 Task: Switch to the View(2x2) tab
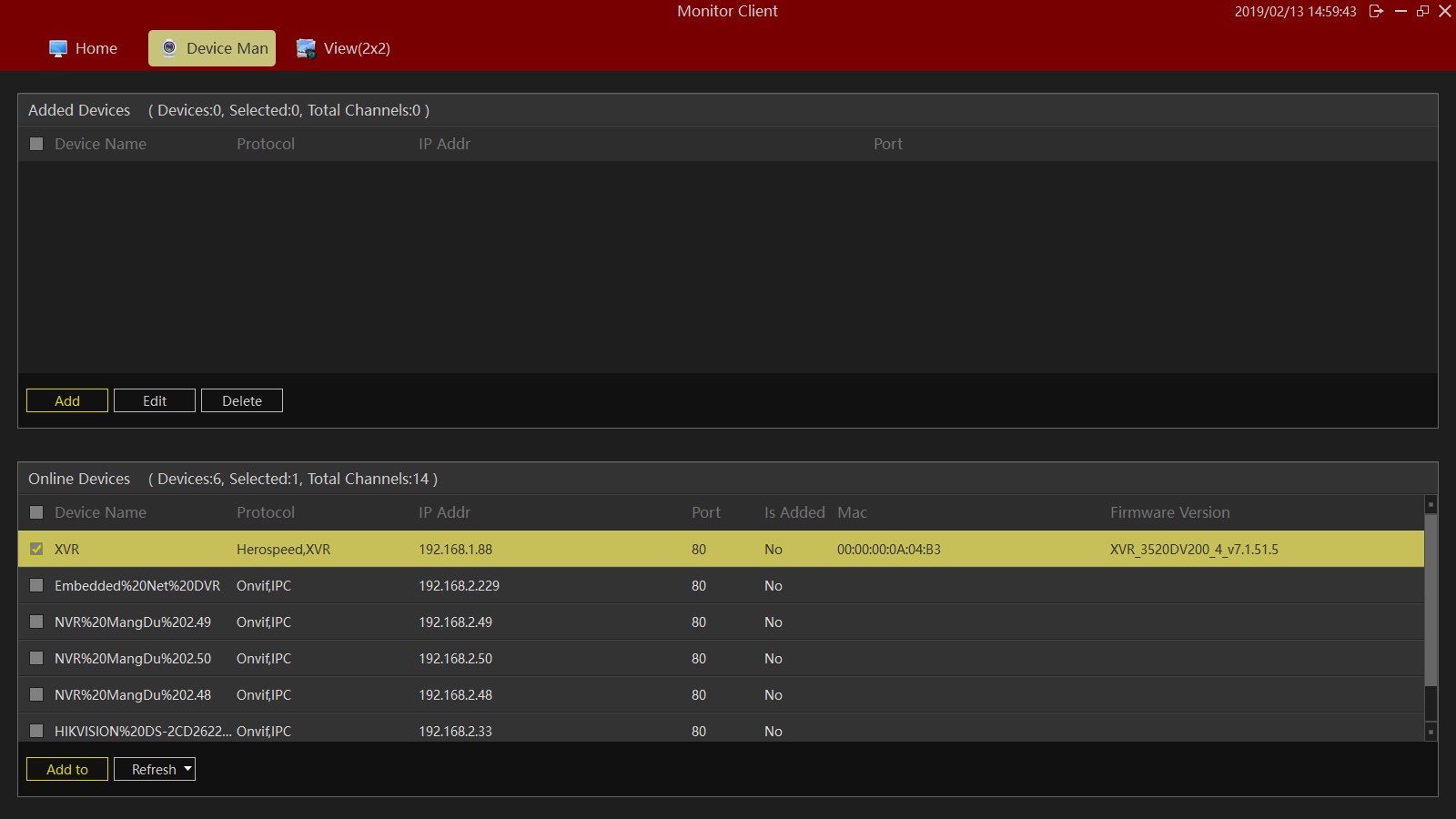(356, 48)
